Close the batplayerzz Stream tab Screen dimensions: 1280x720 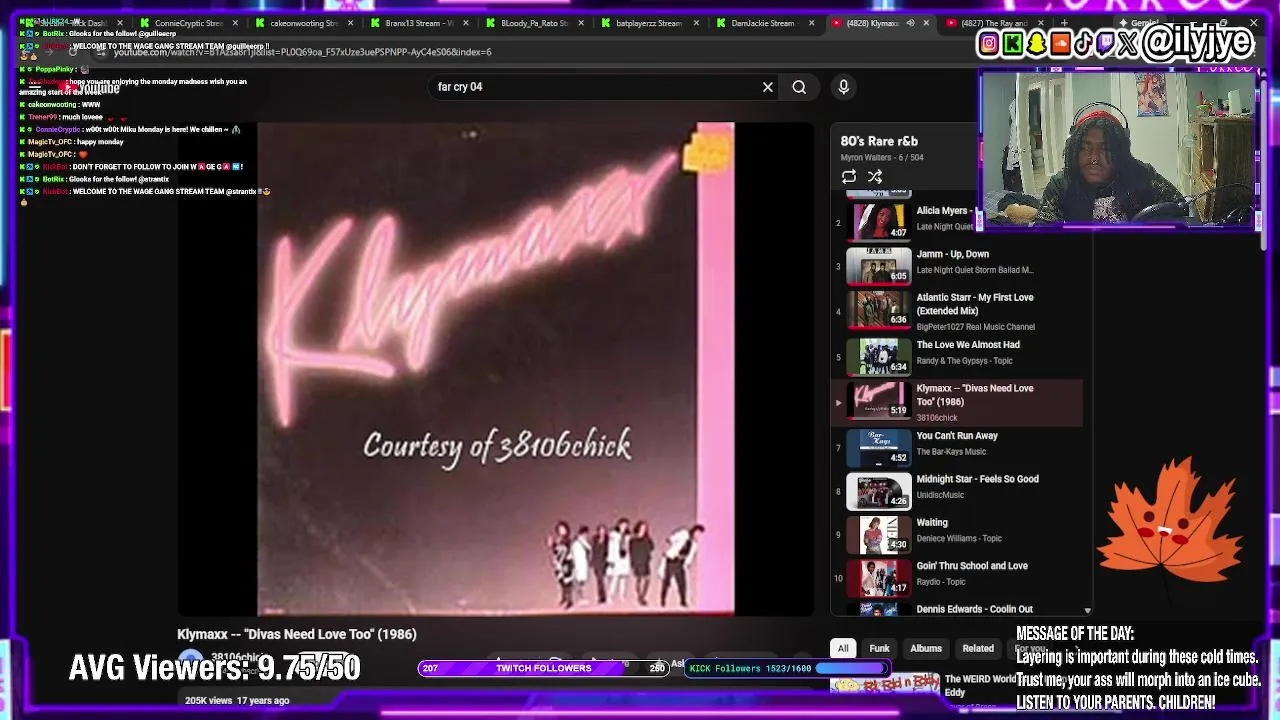click(x=695, y=23)
